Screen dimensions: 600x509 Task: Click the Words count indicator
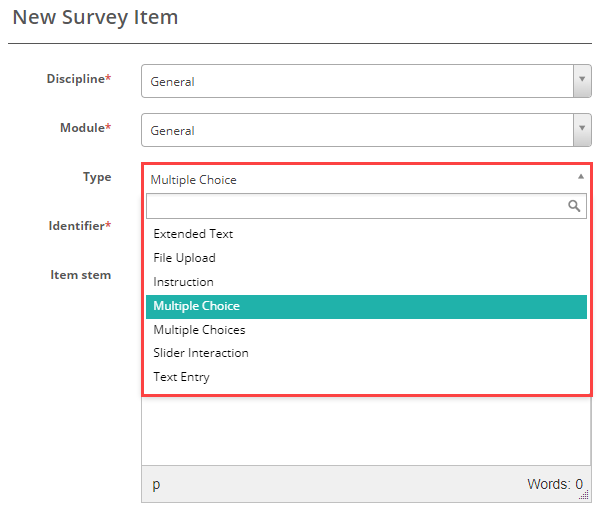[552, 485]
